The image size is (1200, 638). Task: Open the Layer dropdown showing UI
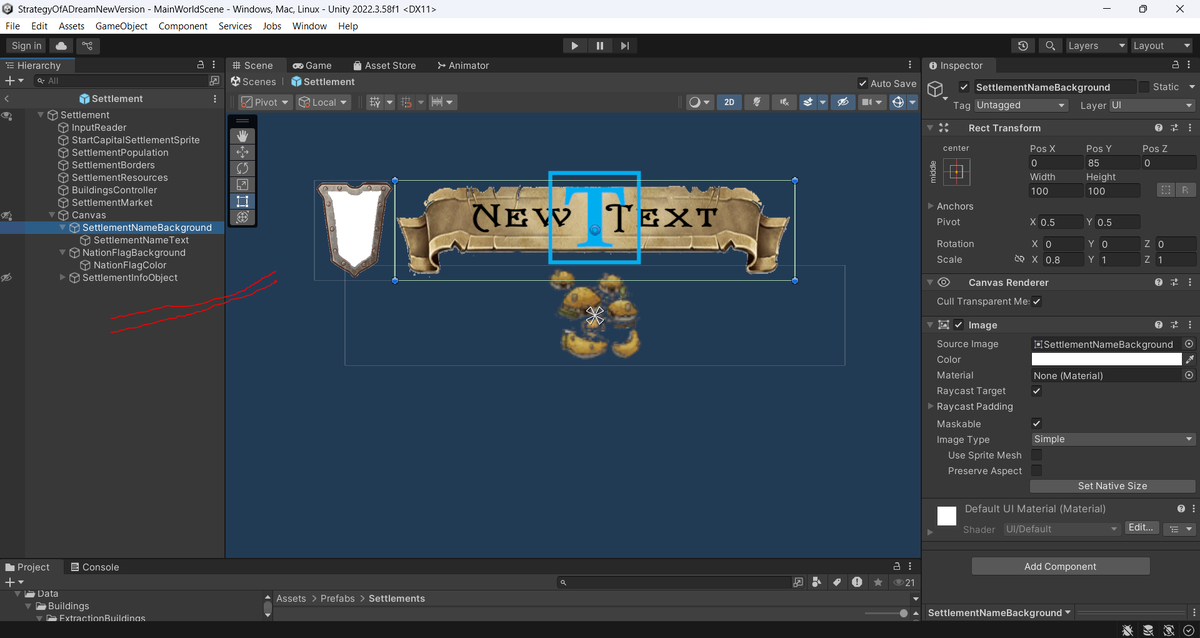coord(1152,105)
